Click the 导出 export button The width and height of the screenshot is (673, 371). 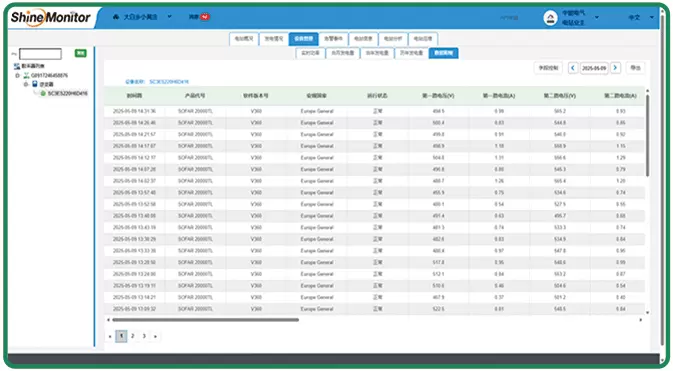point(635,68)
